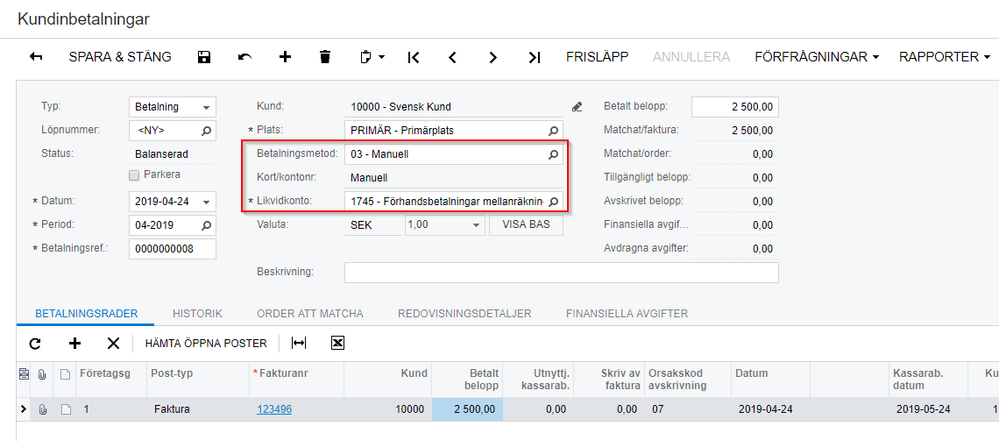The height and width of the screenshot is (441, 999).
Task: Open the Likvidkonto lookup magnifier
Action: (553, 201)
